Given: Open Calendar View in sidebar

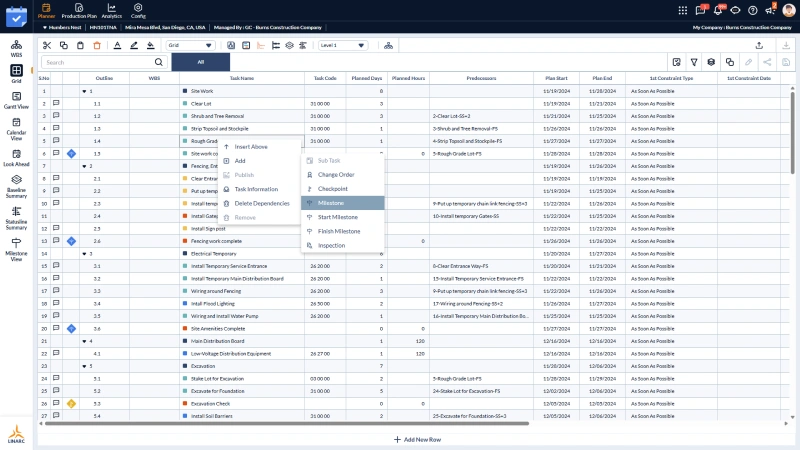Looking at the screenshot, I should click(x=16, y=129).
